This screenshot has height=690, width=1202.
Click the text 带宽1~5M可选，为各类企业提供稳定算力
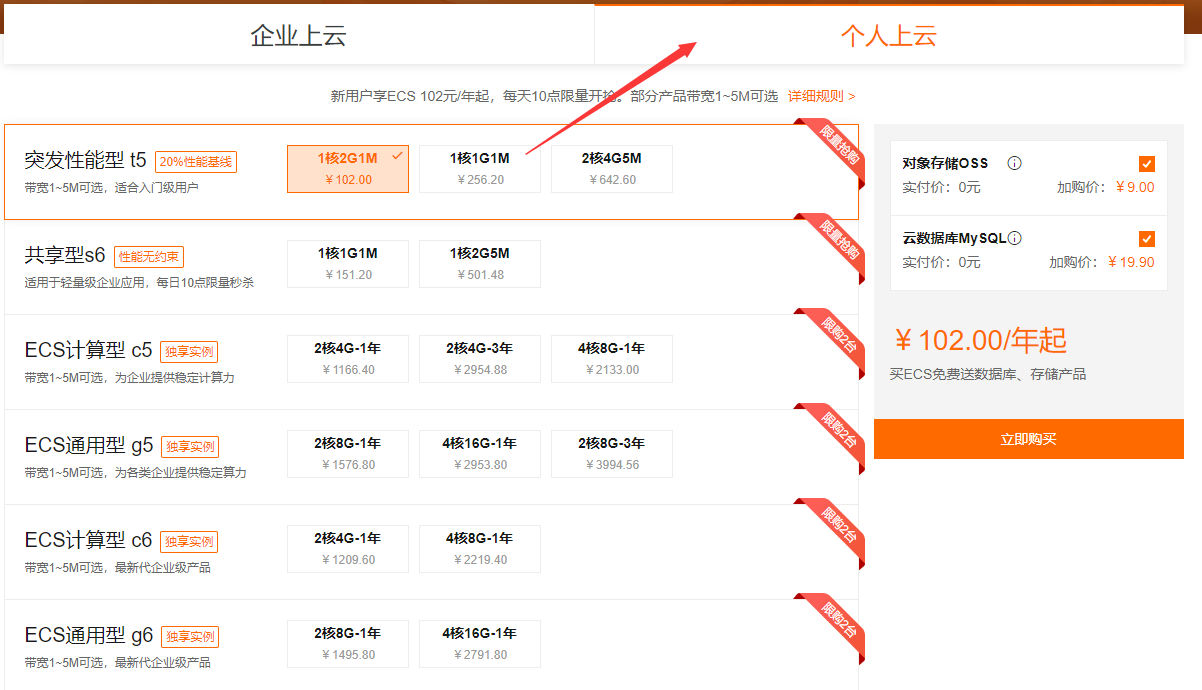(x=135, y=472)
